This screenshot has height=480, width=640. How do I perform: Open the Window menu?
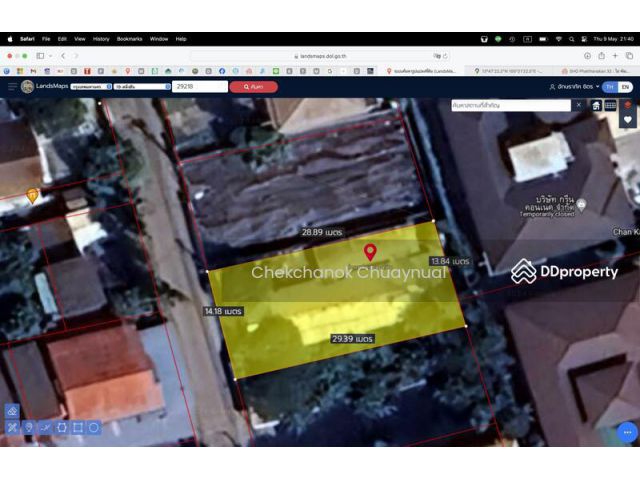tap(159, 39)
